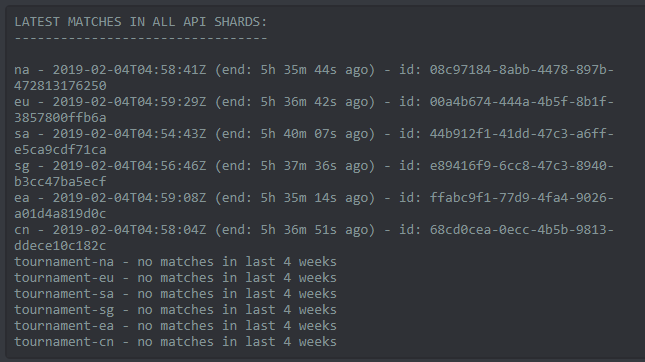Click the sa match id starting 44b912f1

(522, 134)
